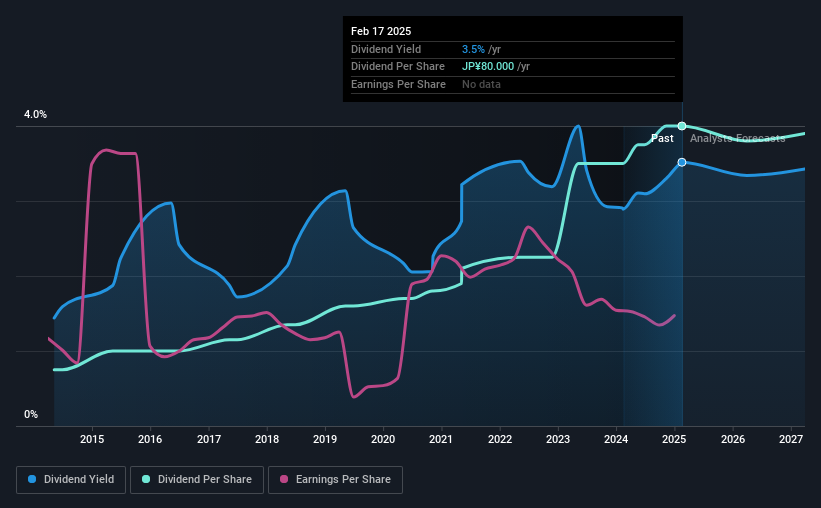
Task: Click the Feb 17 2025 tooltip date
Action: (x=381, y=31)
